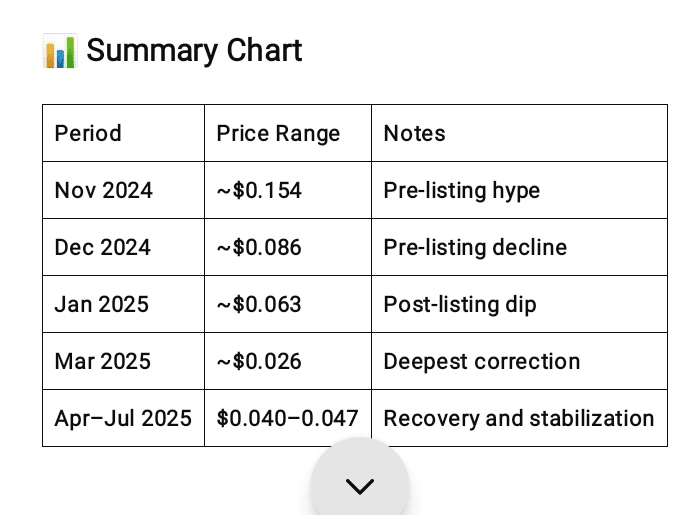
Task: Click the ~$0.026 price cell
Action: (x=259, y=361)
